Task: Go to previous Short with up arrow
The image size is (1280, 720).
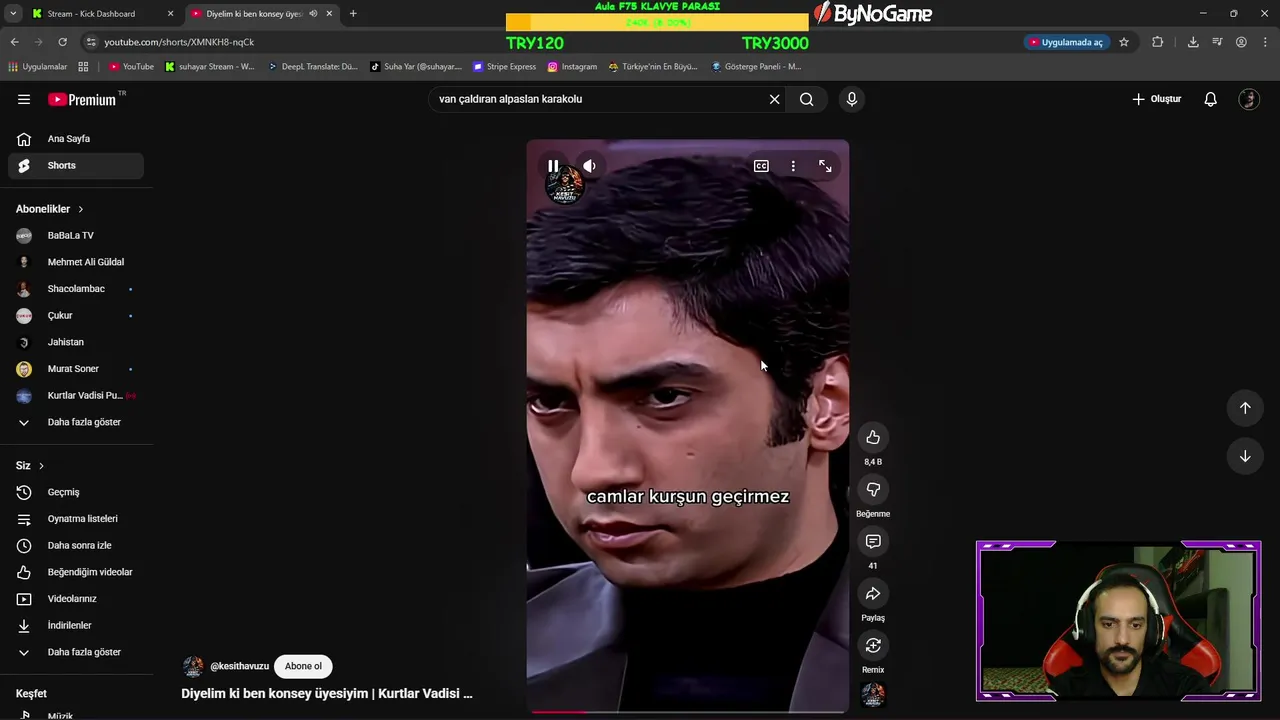Action: pos(1245,407)
